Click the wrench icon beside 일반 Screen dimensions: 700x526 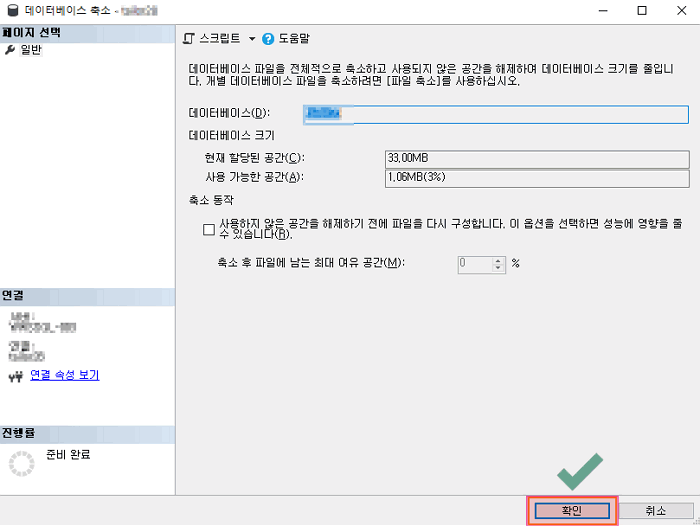coord(10,50)
